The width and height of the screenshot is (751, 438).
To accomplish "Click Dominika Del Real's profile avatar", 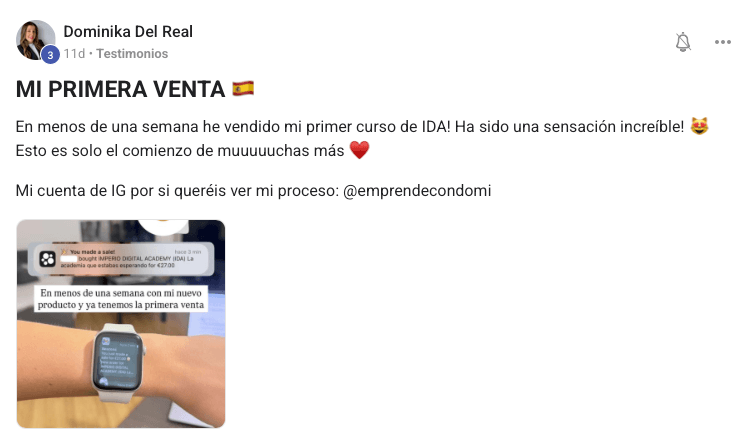I will click(x=36, y=40).
